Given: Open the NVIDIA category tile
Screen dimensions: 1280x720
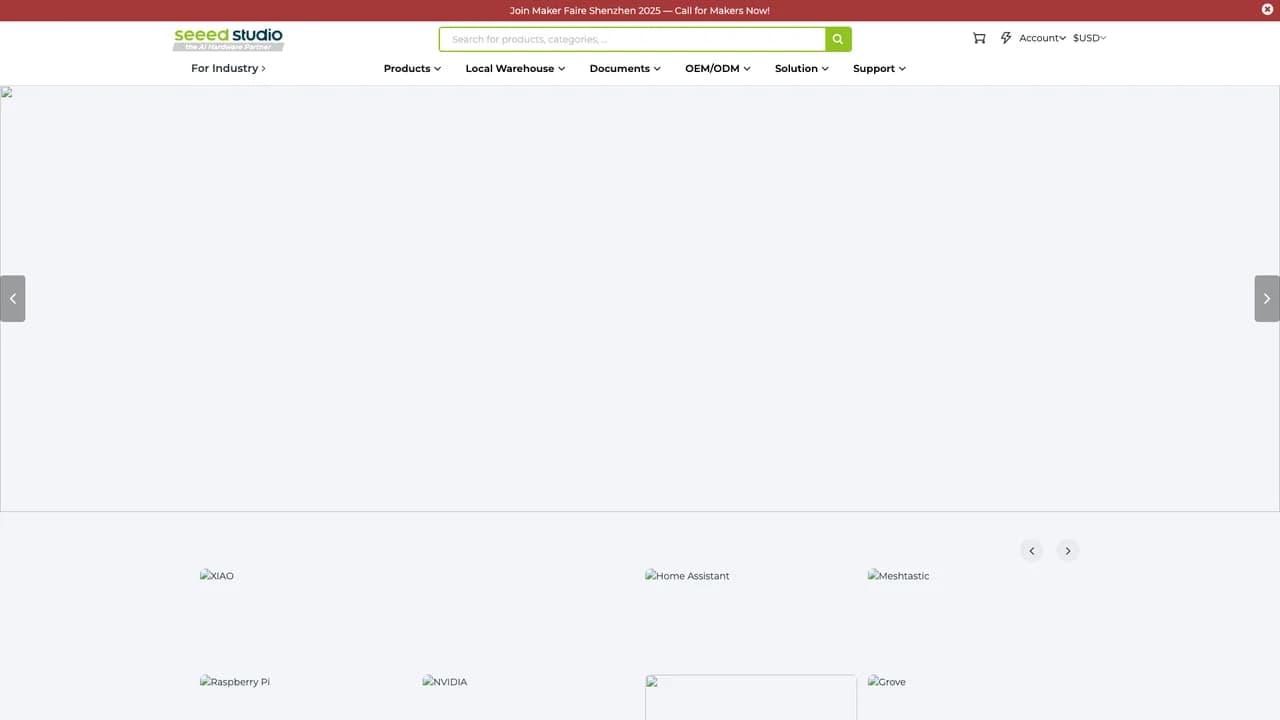Looking at the screenshot, I should click(x=445, y=682).
